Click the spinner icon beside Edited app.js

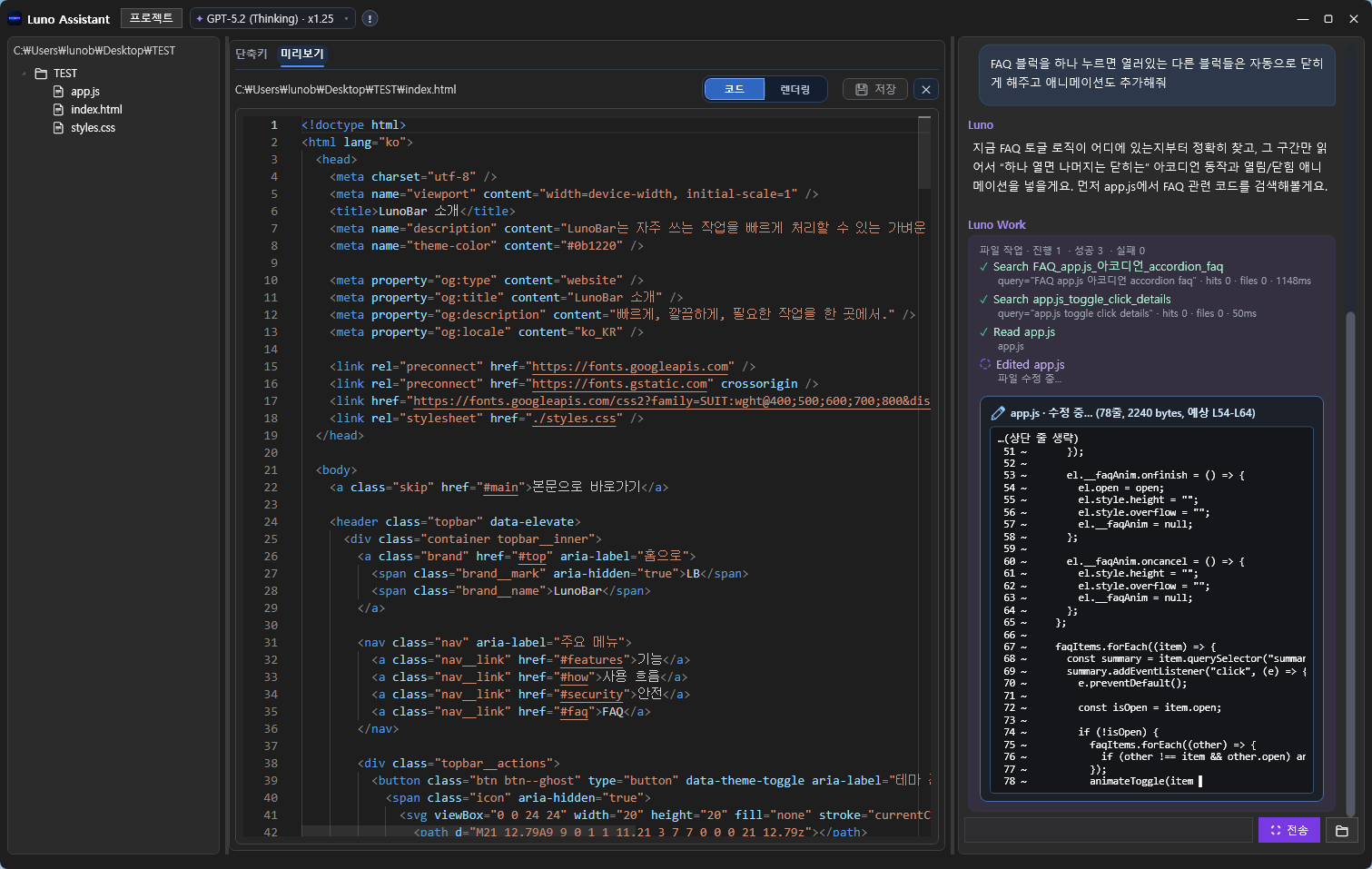point(984,364)
